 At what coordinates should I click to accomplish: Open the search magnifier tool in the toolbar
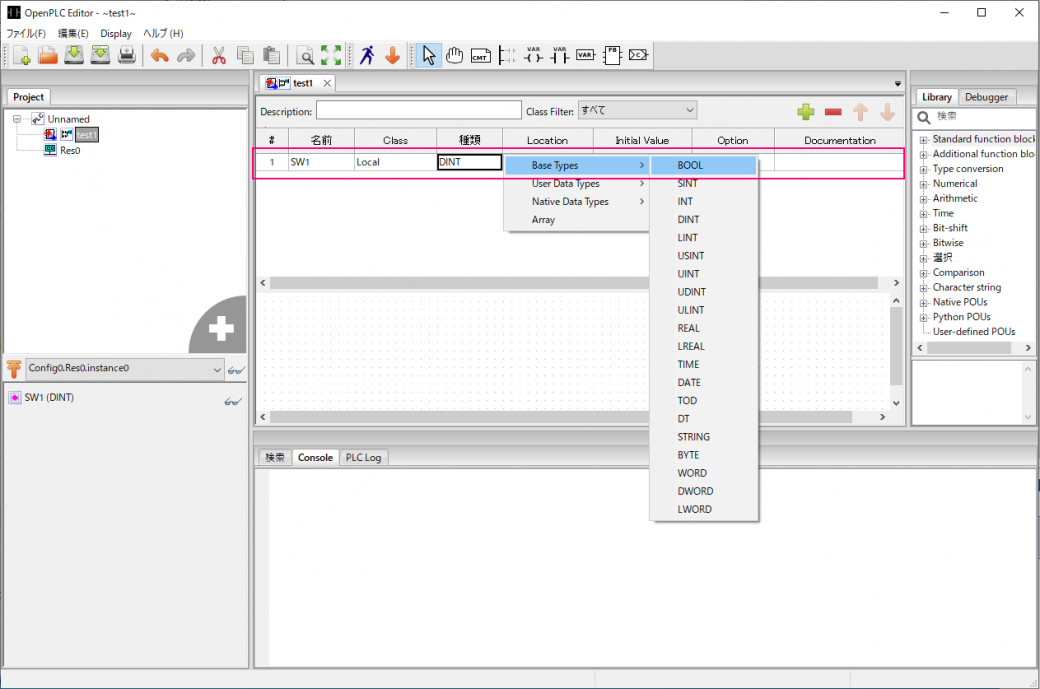point(305,55)
